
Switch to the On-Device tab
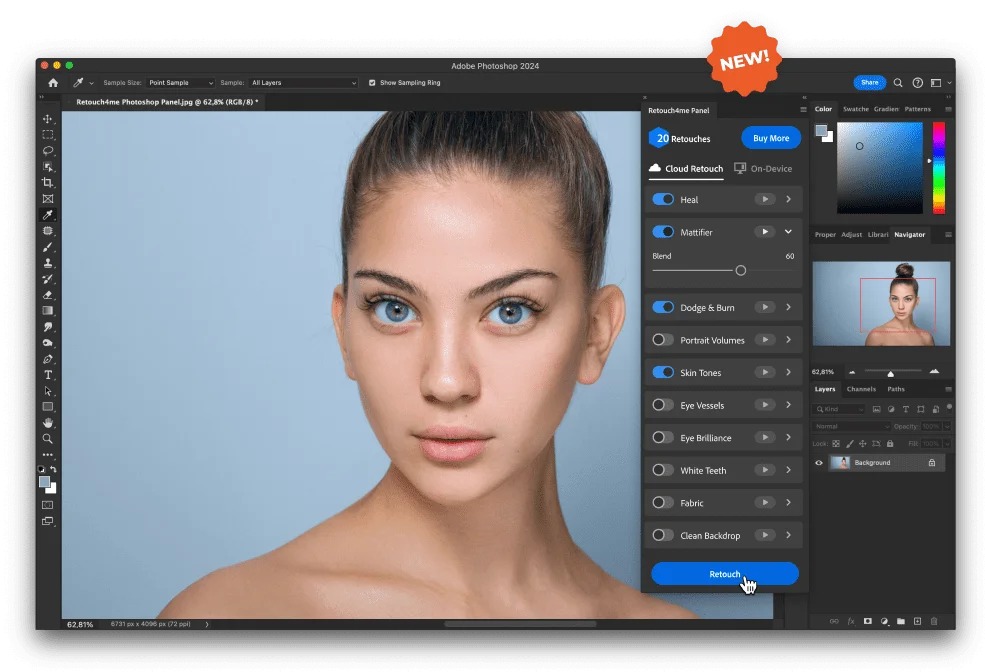point(763,168)
